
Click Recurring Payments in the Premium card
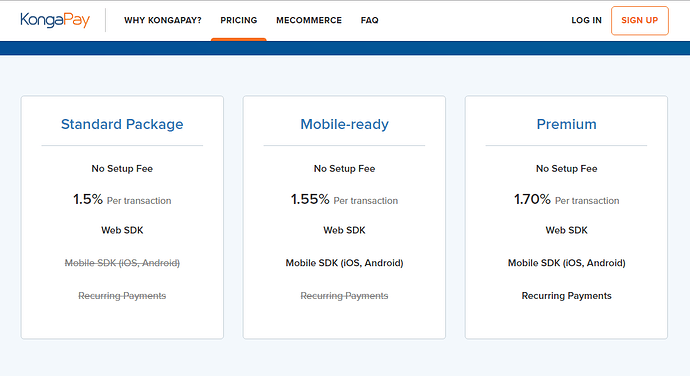[x=566, y=296]
